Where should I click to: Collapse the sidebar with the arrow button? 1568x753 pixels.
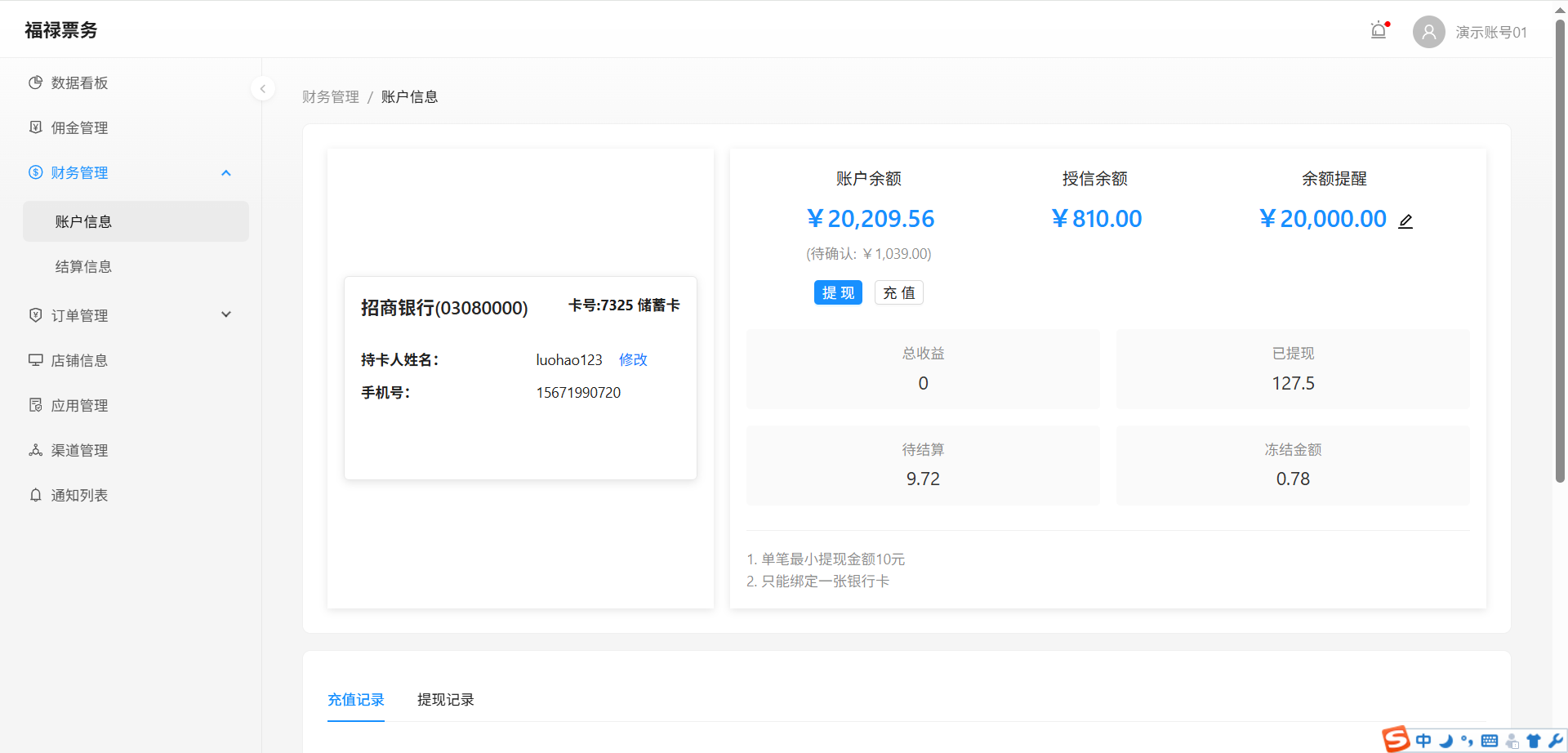tap(262, 88)
